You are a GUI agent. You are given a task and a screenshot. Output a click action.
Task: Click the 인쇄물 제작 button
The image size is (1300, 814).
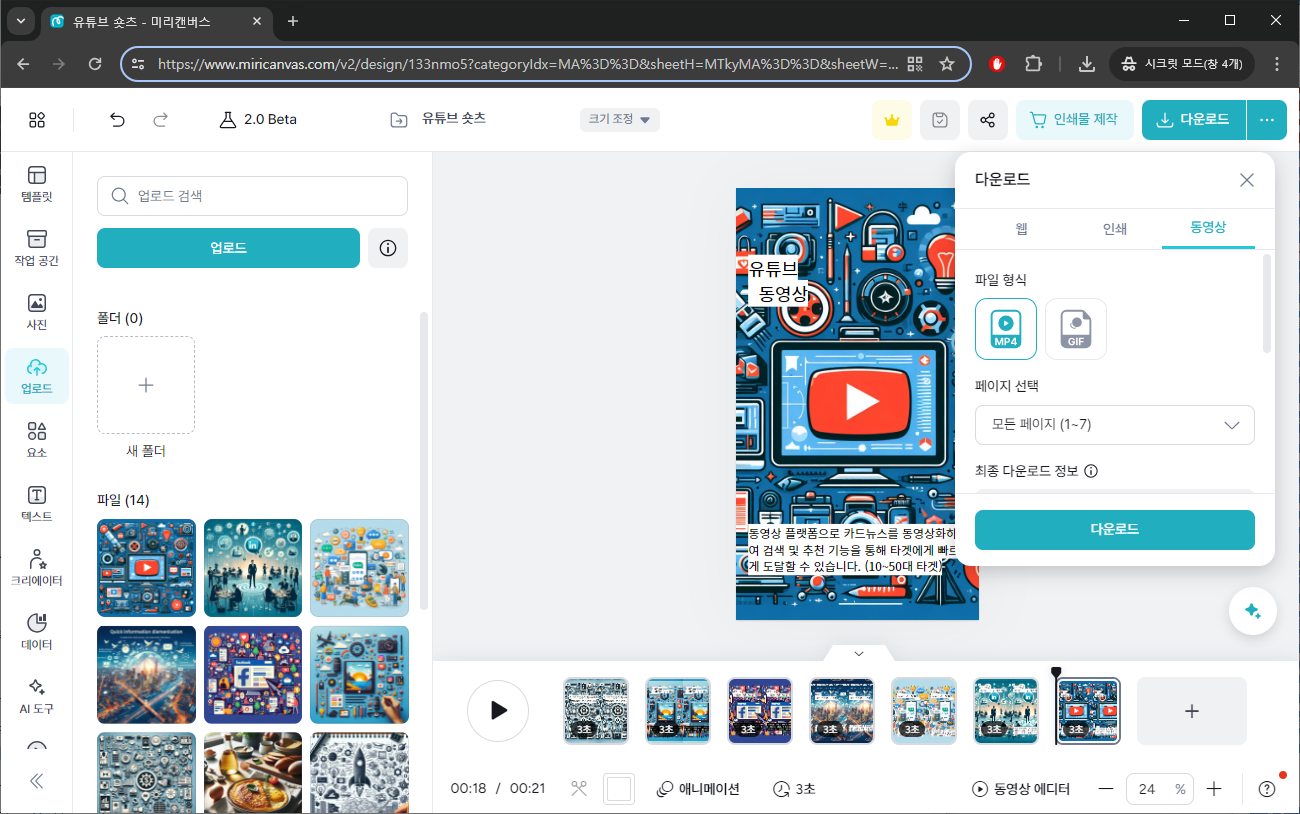tap(1075, 120)
